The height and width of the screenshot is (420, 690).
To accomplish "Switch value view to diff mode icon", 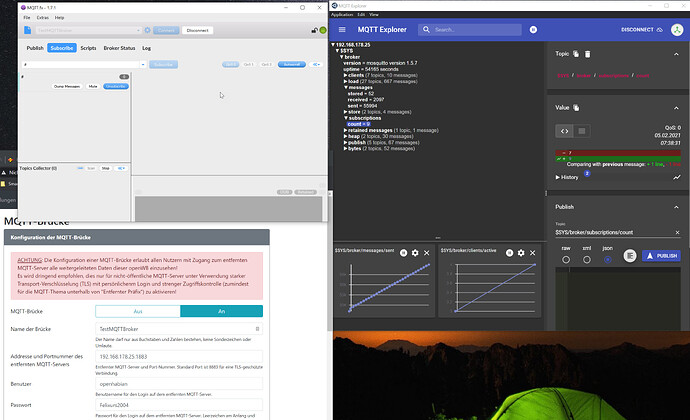I will click(565, 131).
